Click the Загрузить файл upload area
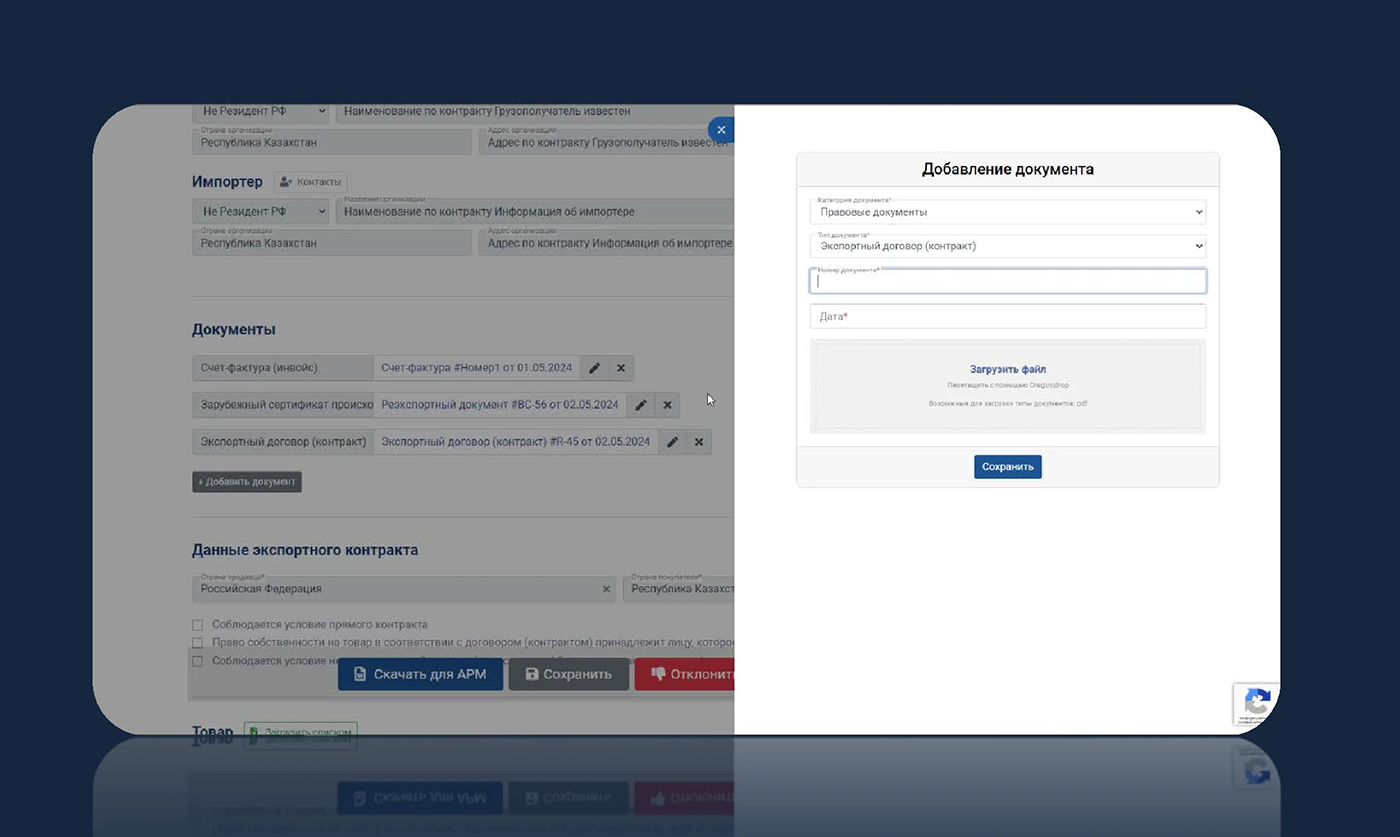 pyautogui.click(x=1008, y=386)
